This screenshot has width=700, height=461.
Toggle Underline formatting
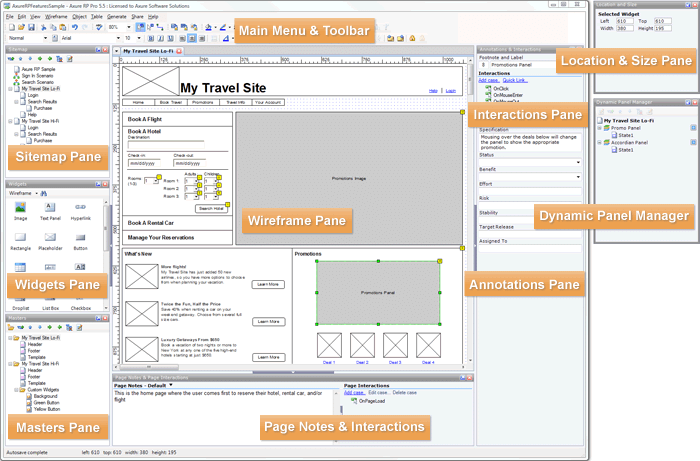coord(171,38)
